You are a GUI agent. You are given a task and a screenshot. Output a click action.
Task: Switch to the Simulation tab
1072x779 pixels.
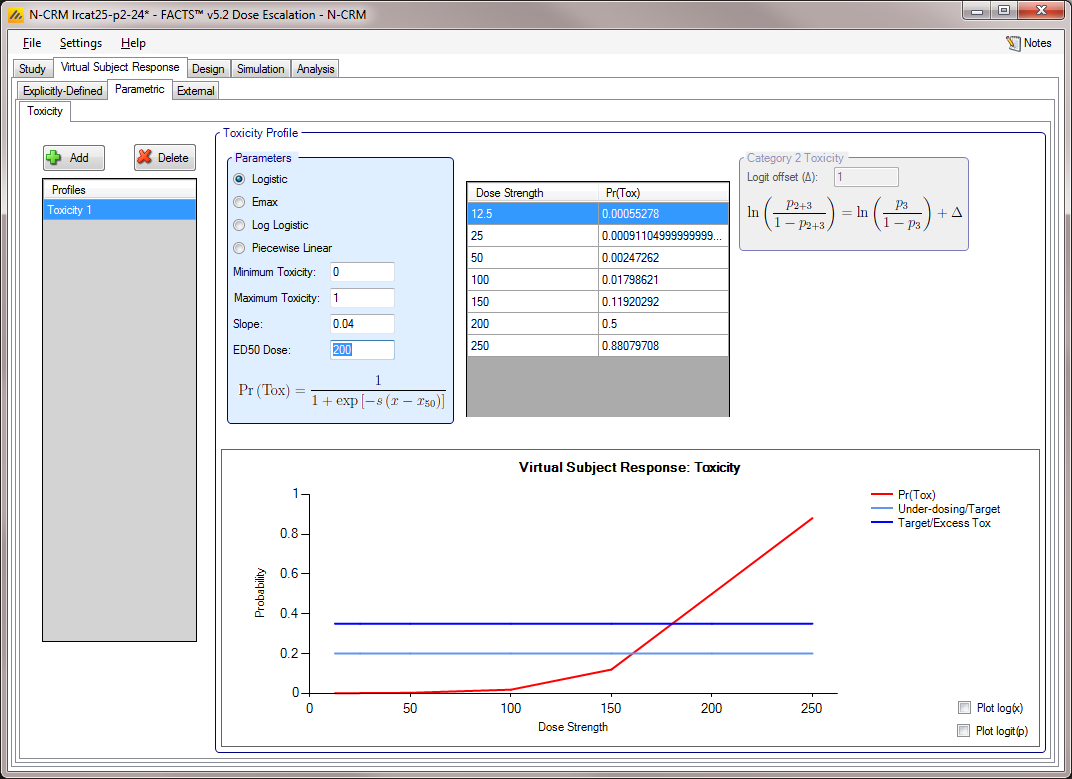(x=261, y=69)
